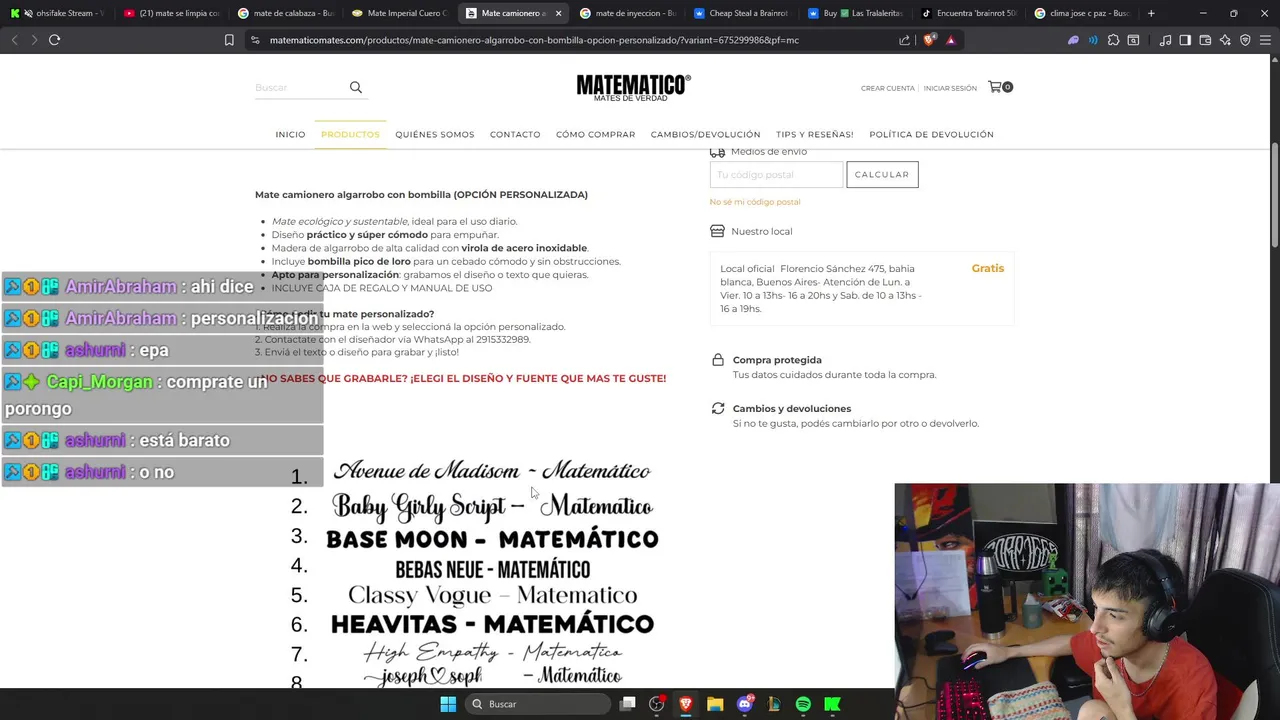The width and height of the screenshot is (1280, 720).
Task: Open the Windows Start menu
Action: click(x=448, y=704)
